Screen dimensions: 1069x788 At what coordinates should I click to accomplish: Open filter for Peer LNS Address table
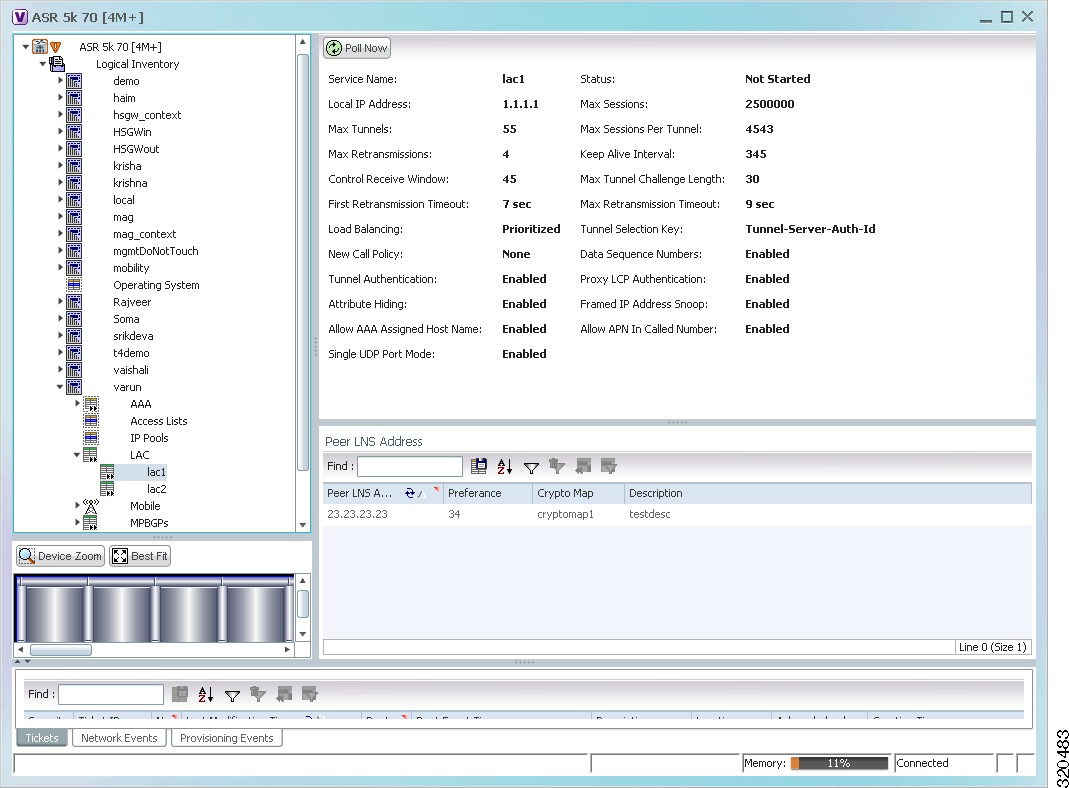click(x=531, y=467)
